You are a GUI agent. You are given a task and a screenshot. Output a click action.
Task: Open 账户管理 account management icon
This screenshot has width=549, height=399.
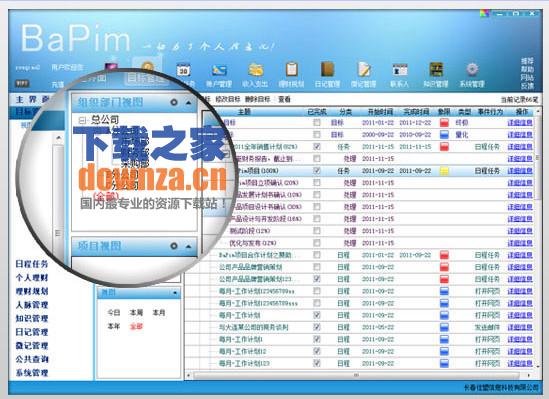219,70
